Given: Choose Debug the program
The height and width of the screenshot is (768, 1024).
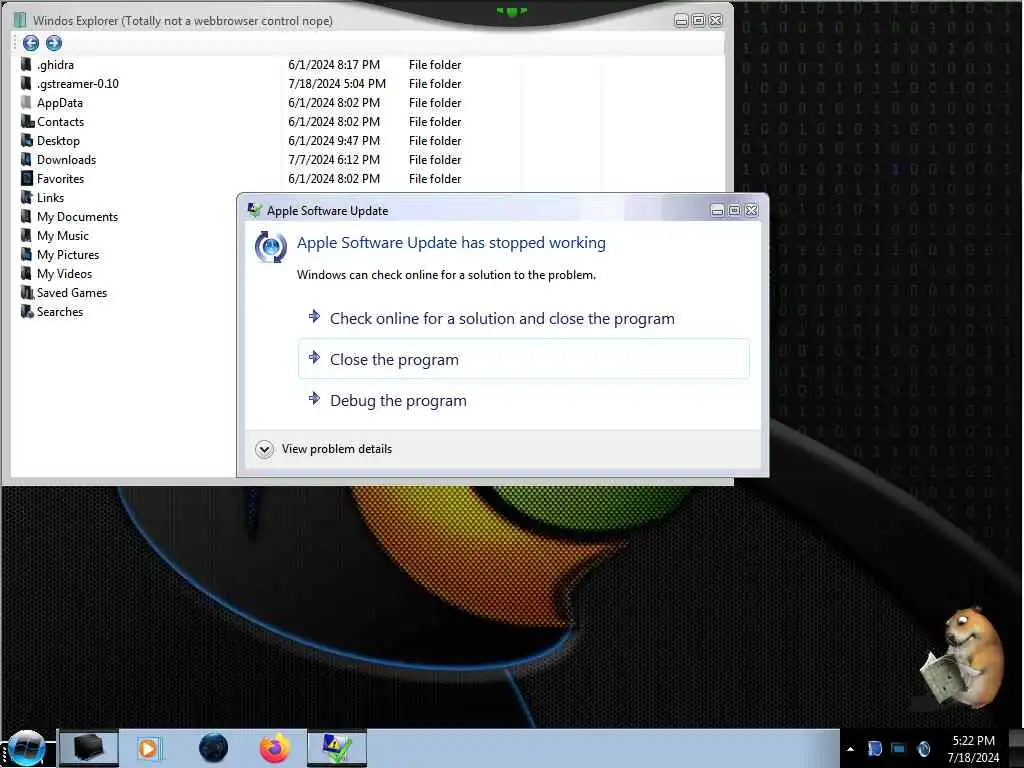Looking at the screenshot, I should pyautogui.click(x=524, y=400).
